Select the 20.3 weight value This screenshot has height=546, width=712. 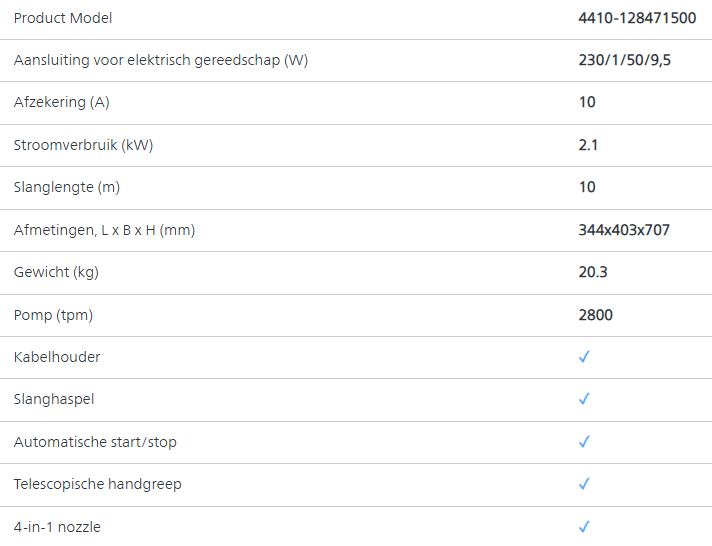(593, 272)
